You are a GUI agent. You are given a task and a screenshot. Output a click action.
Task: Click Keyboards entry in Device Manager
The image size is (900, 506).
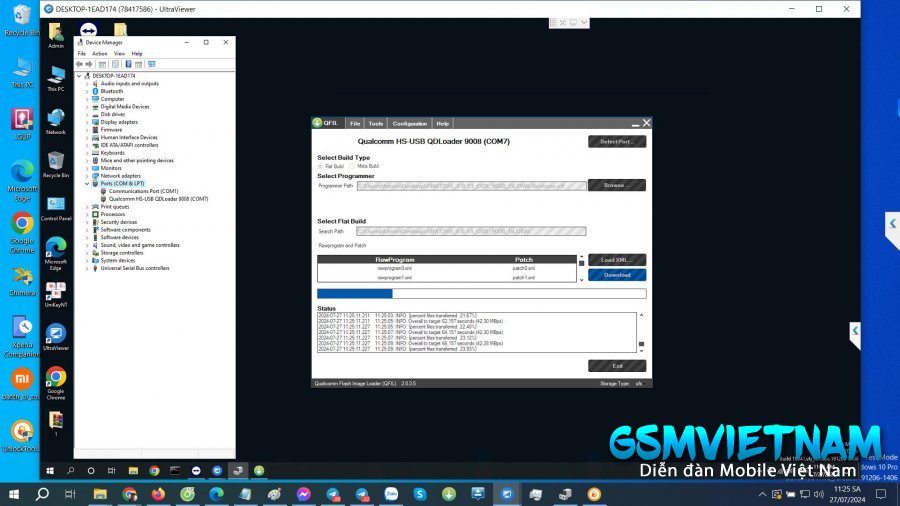point(112,153)
